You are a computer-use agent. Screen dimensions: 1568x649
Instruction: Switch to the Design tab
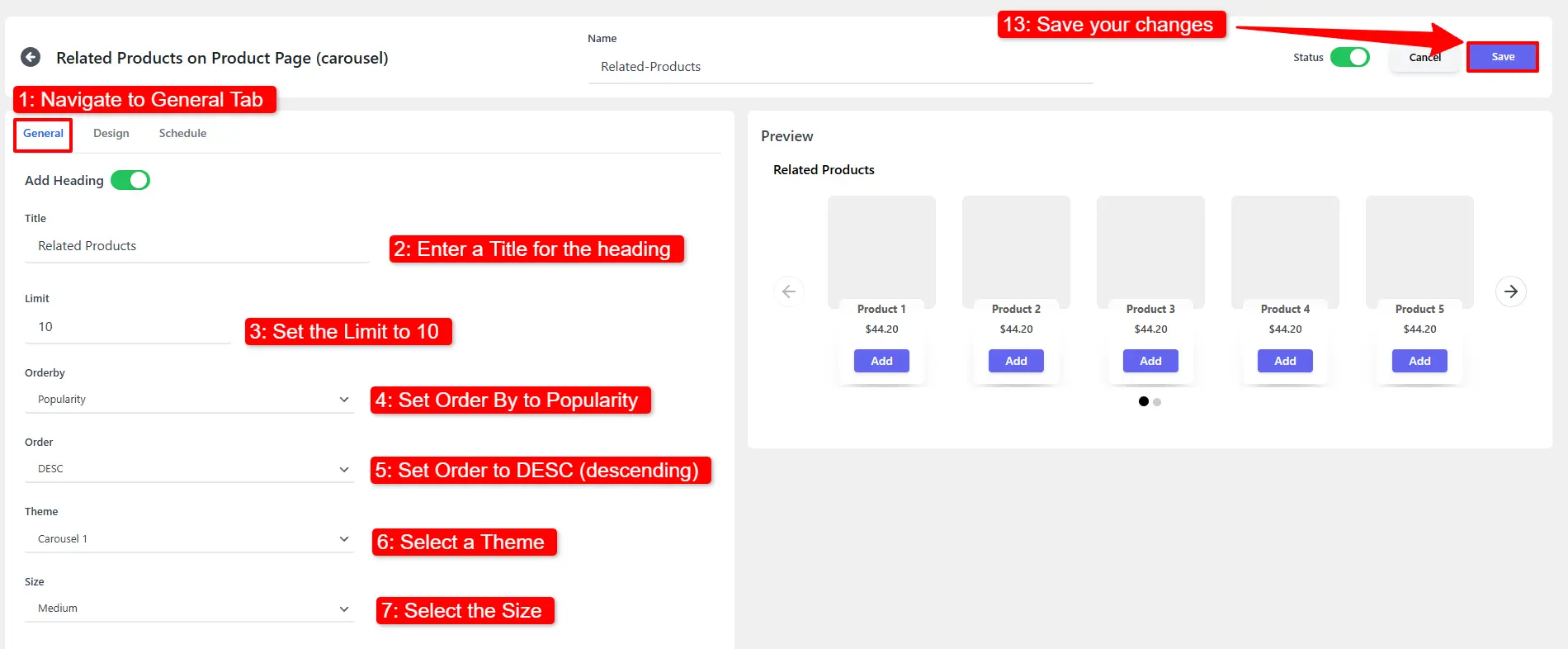111,134
